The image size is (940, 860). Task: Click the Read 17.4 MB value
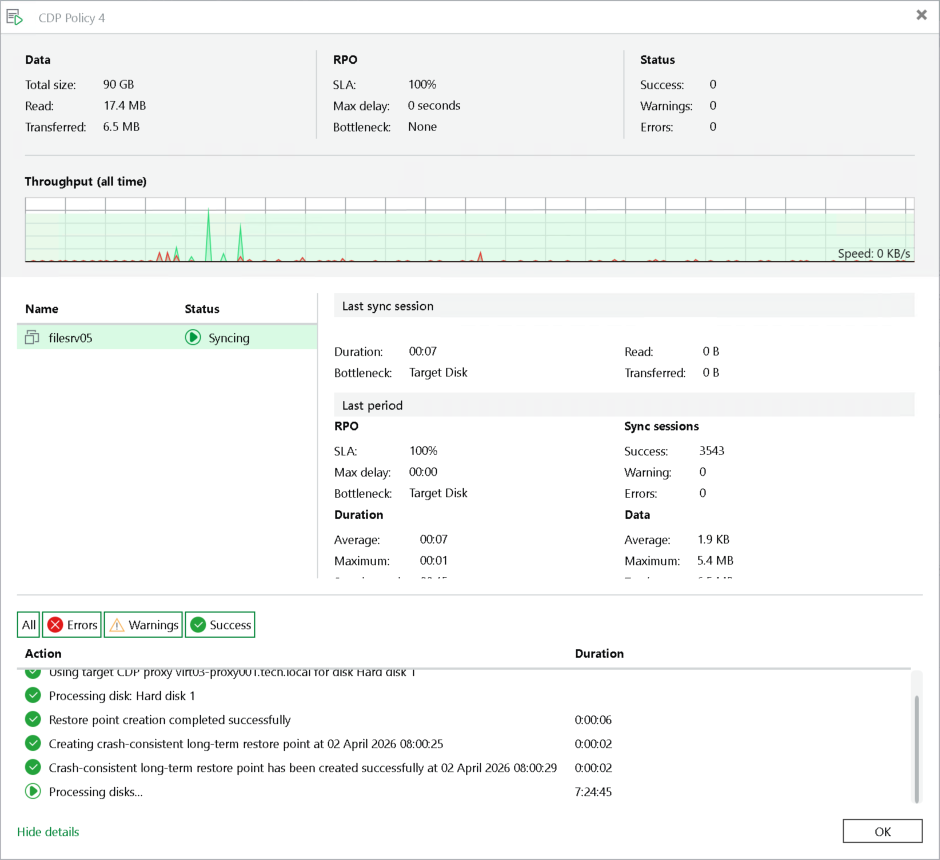coord(125,105)
